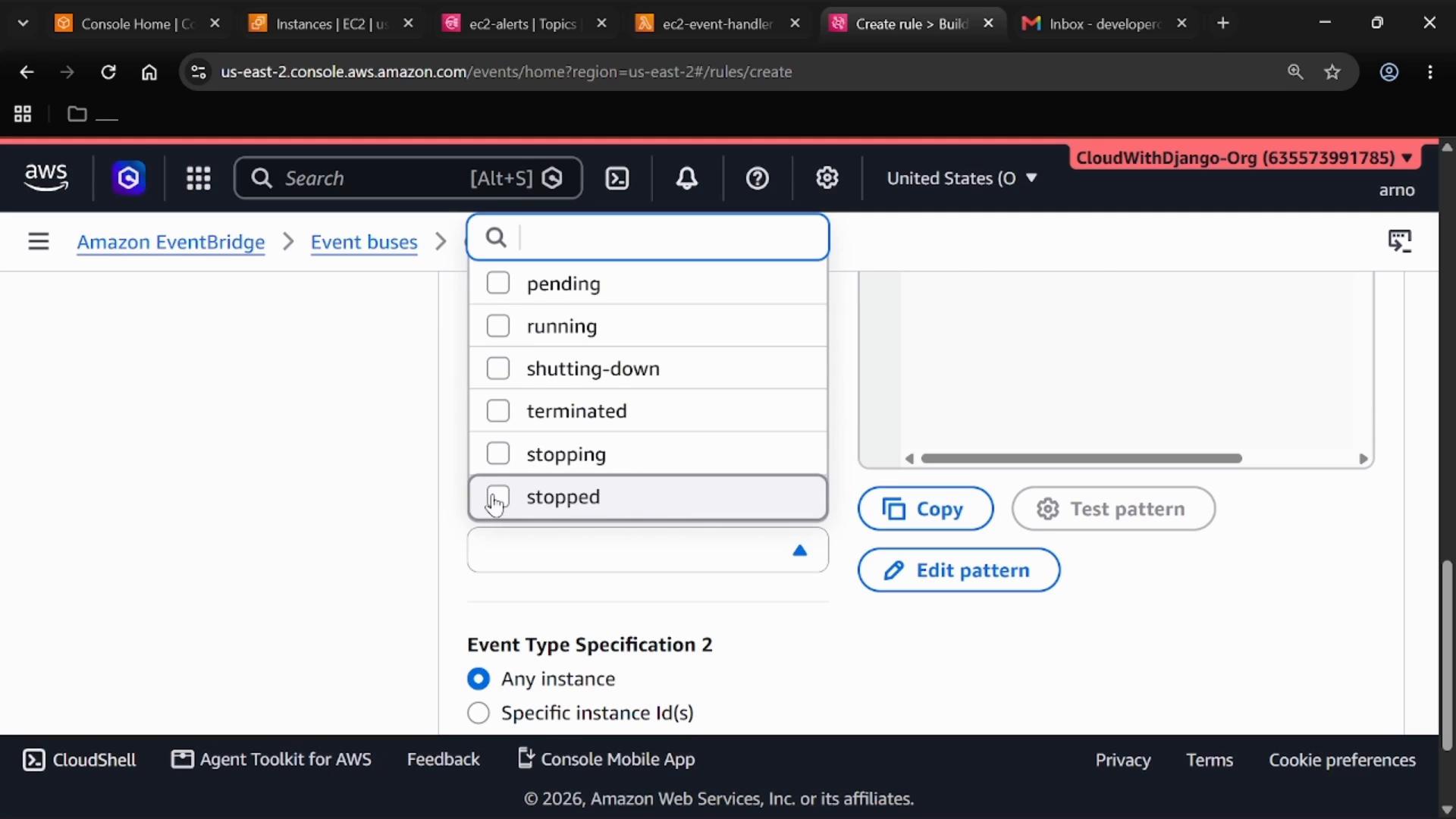The image size is (1456, 819).
Task: Expand the CloudWithDjango-Org account menu
Action: pos(1244,158)
